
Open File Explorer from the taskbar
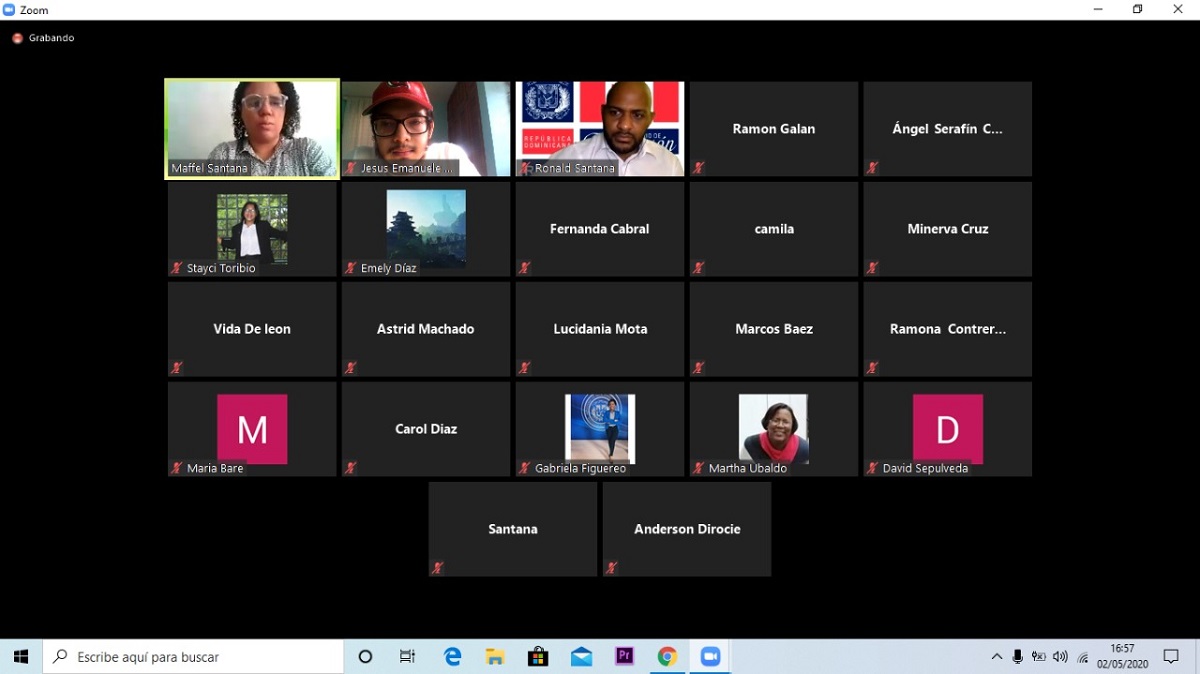[x=495, y=657]
